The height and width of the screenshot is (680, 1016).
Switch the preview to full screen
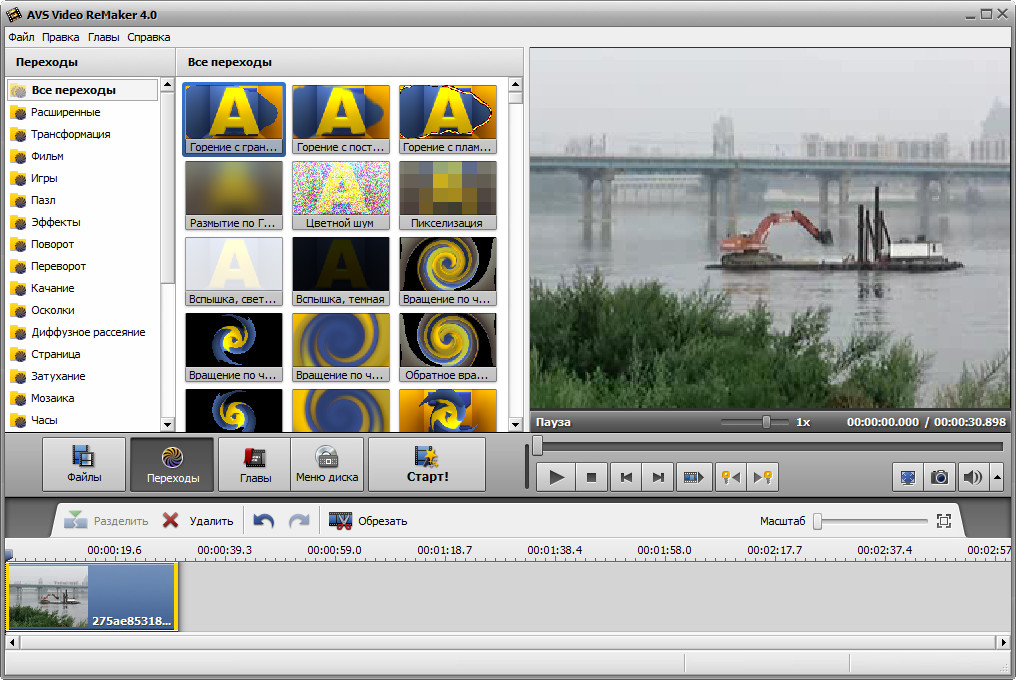coord(907,477)
